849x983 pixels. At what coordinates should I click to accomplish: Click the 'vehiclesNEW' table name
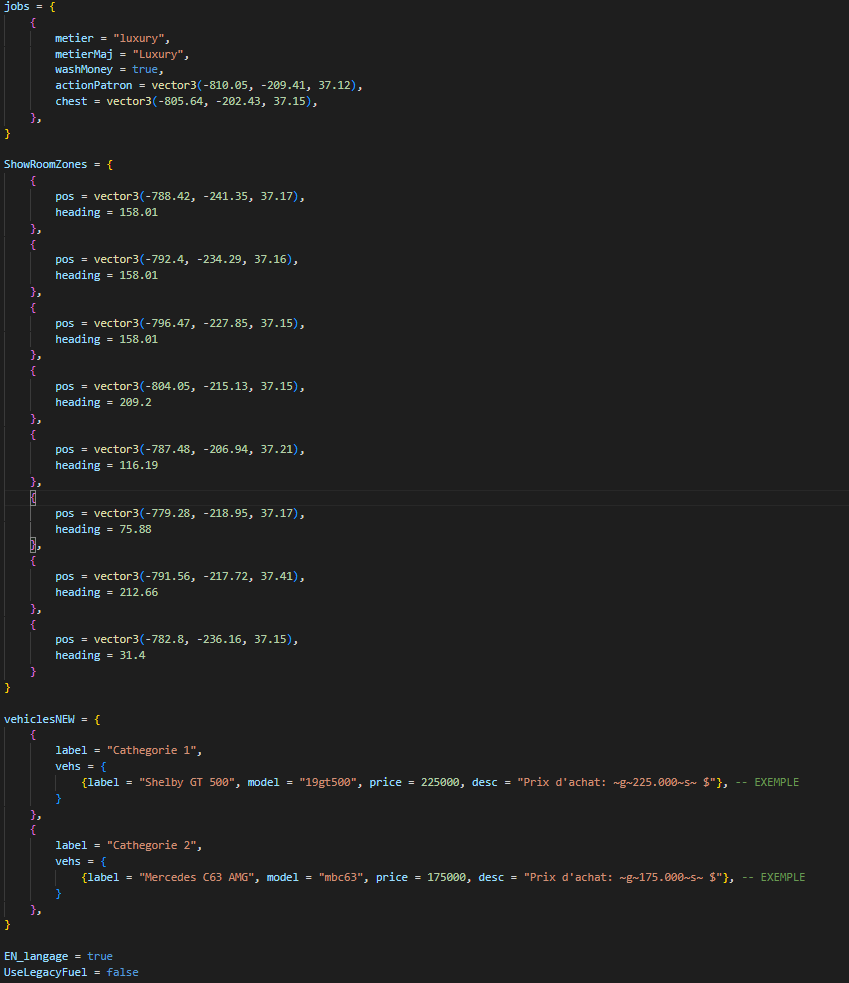click(x=39, y=720)
